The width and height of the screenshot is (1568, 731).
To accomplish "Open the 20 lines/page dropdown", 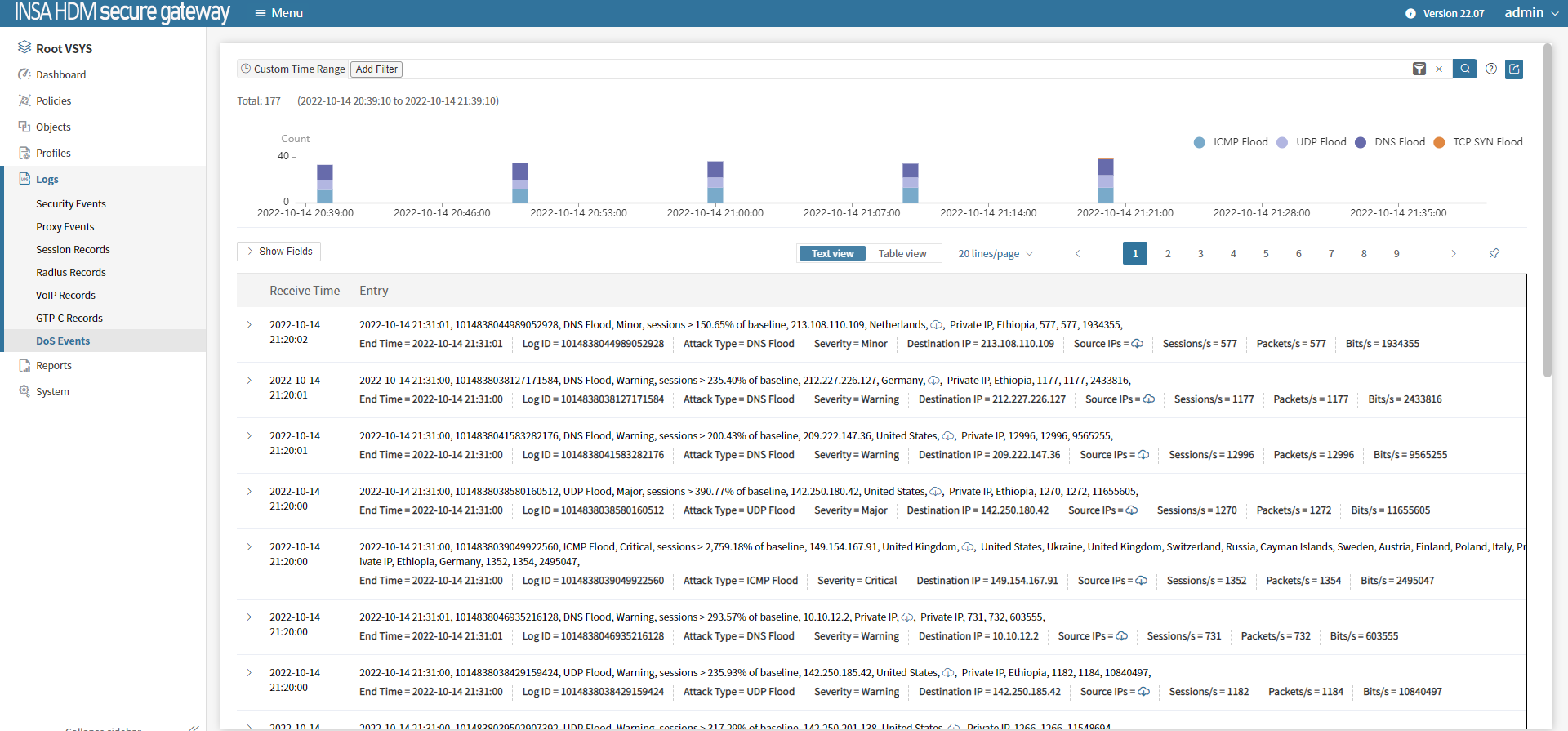I will [996, 253].
